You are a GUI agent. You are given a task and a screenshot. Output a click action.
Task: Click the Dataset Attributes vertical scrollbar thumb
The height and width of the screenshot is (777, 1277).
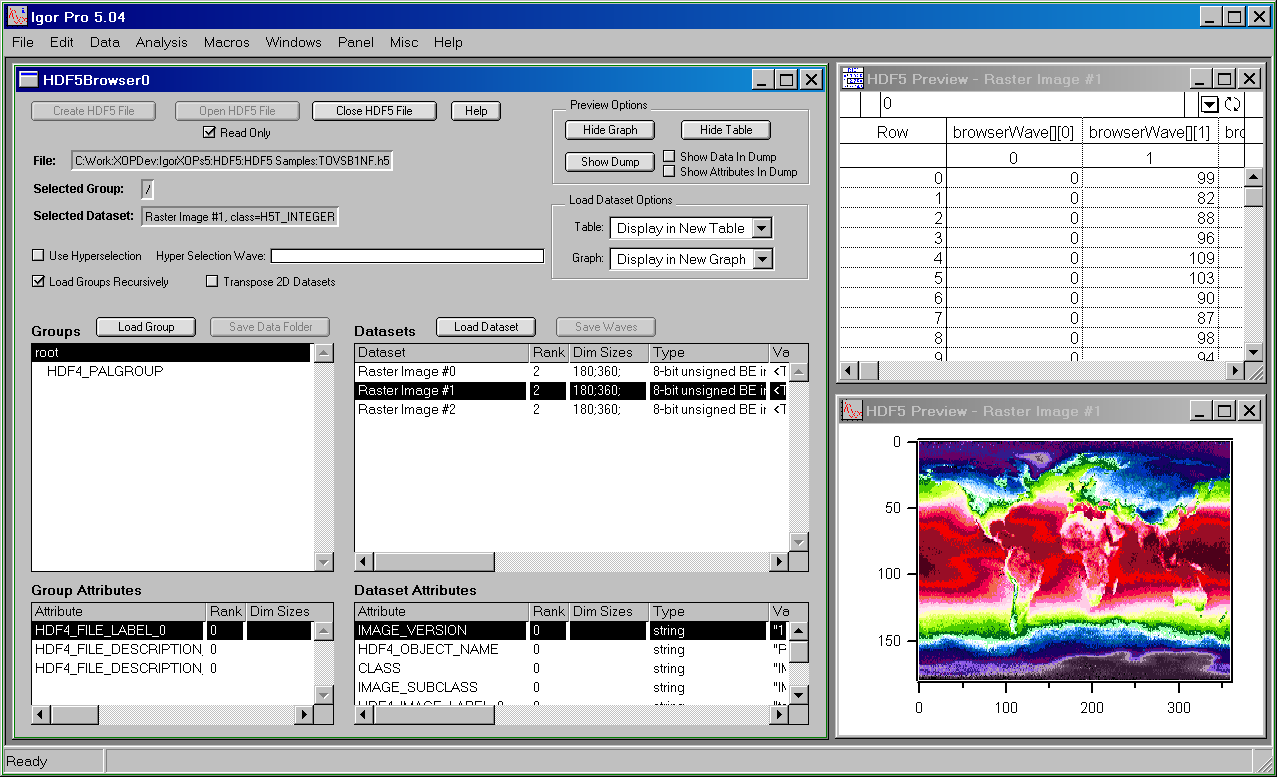tap(798, 652)
